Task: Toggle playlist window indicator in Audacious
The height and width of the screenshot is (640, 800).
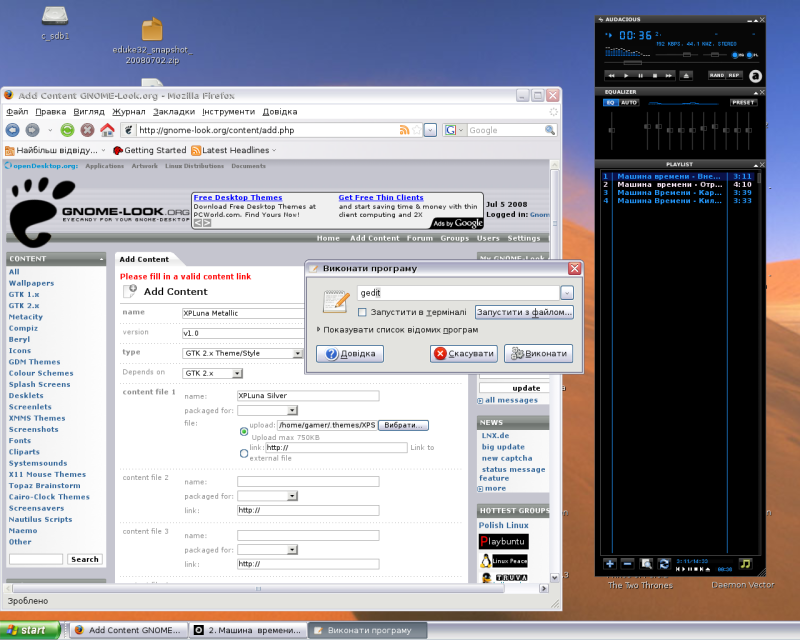Action: click(752, 55)
